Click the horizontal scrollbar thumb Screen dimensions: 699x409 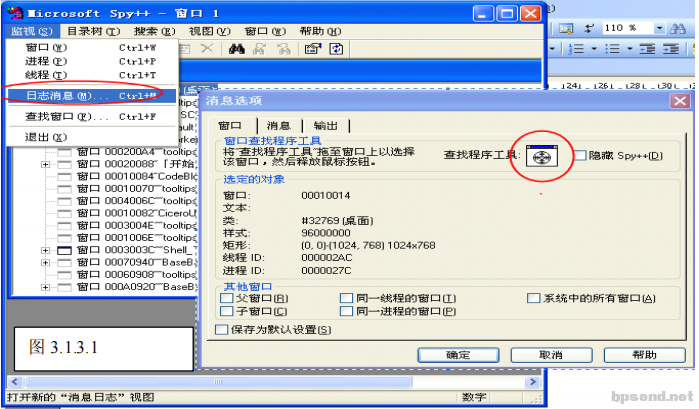point(218,382)
